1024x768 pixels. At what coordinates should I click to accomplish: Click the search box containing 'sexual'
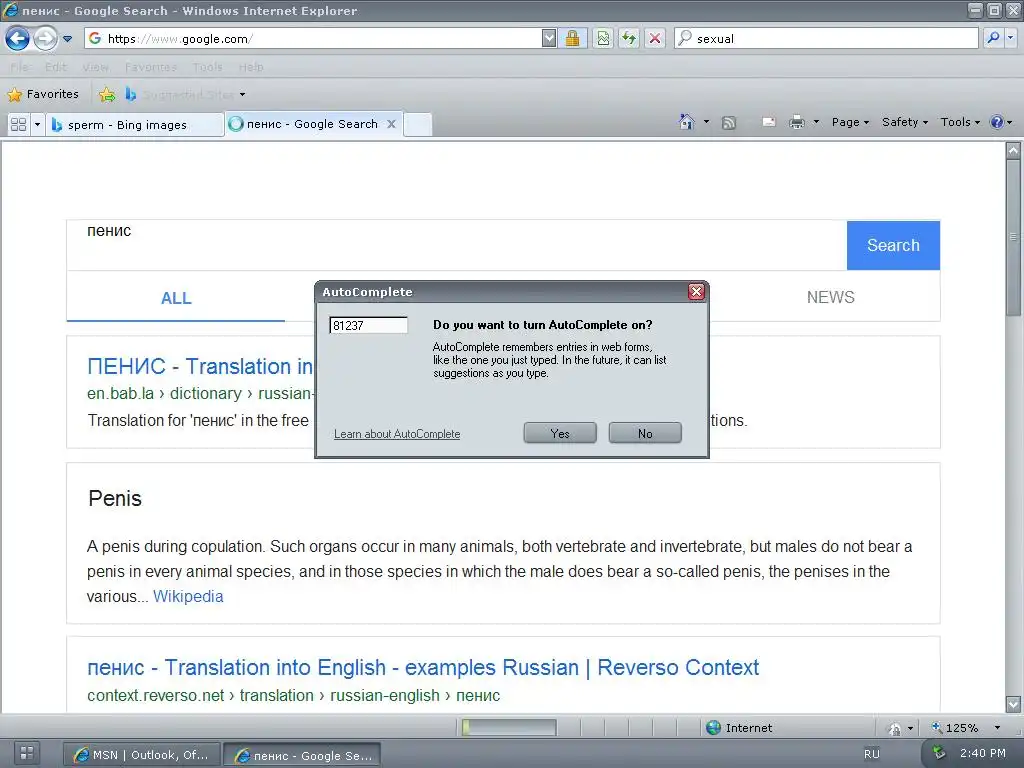click(827, 39)
